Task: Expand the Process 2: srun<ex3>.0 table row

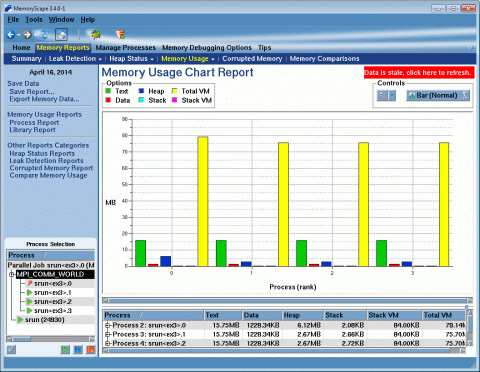Action: pos(107,325)
